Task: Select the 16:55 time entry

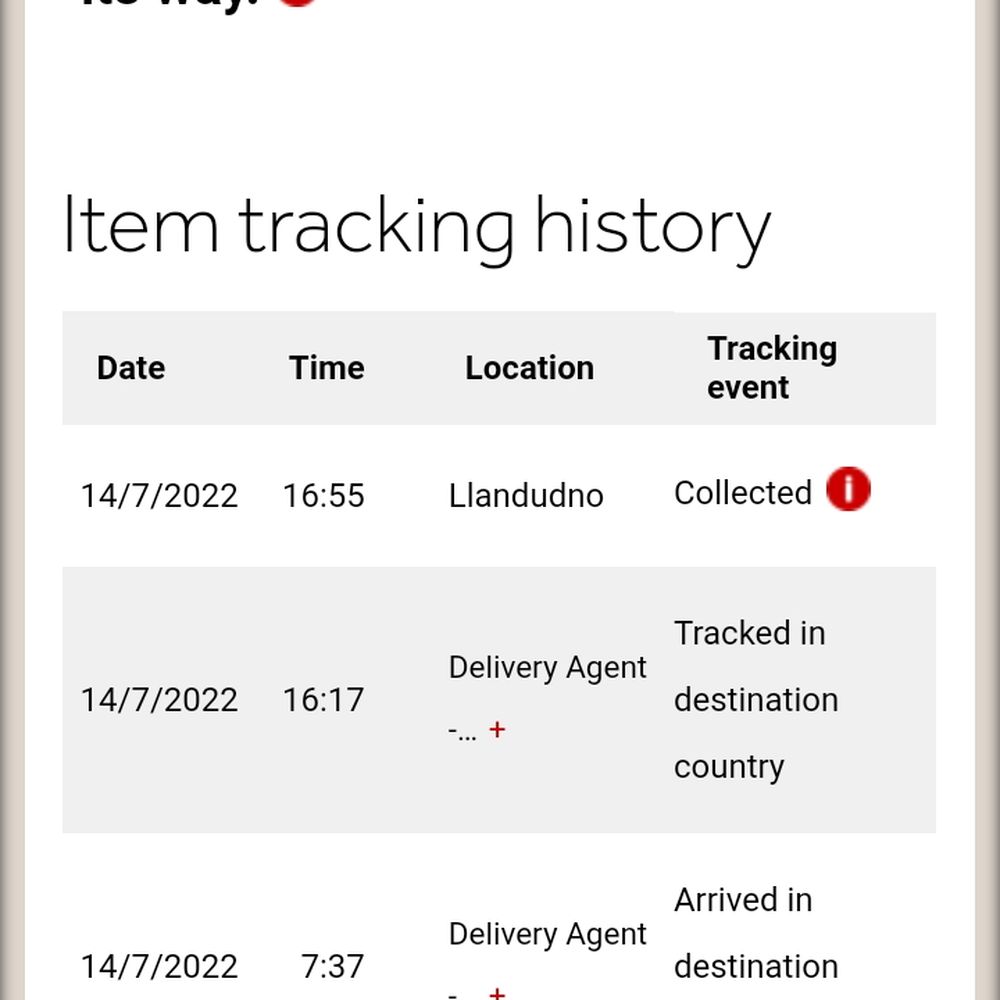Action: pos(323,496)
